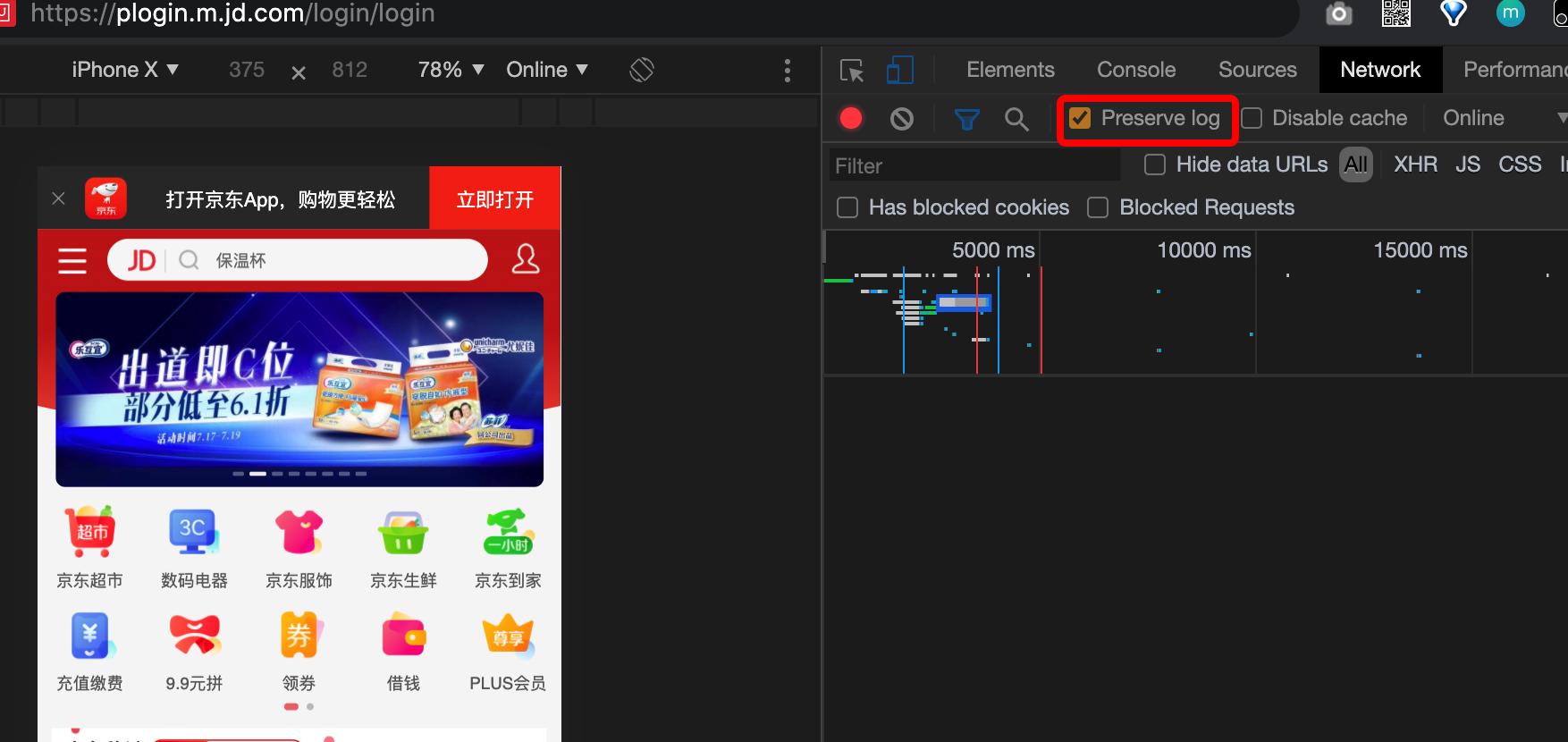Open the 78% zoom dropdown
The width and height of the screenshot is (1568, 742).
pyautogui.click(x=451, y=70)
